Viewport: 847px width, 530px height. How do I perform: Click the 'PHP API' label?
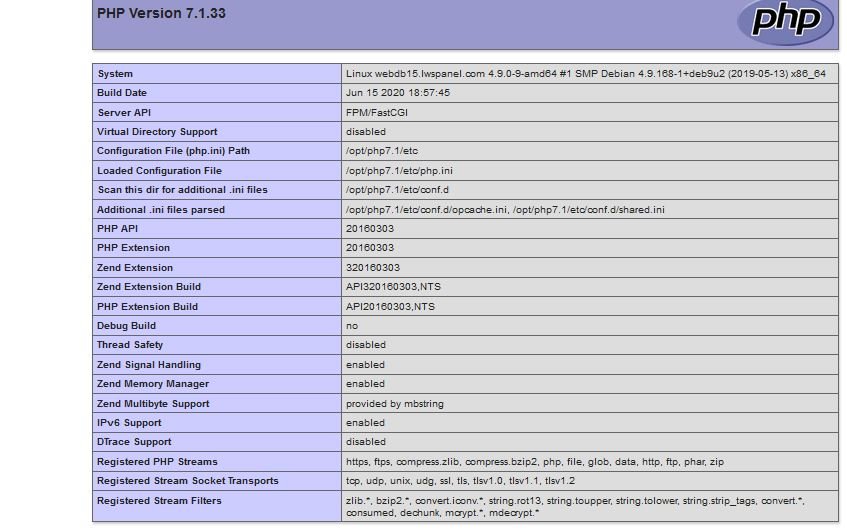coord(117,229)
